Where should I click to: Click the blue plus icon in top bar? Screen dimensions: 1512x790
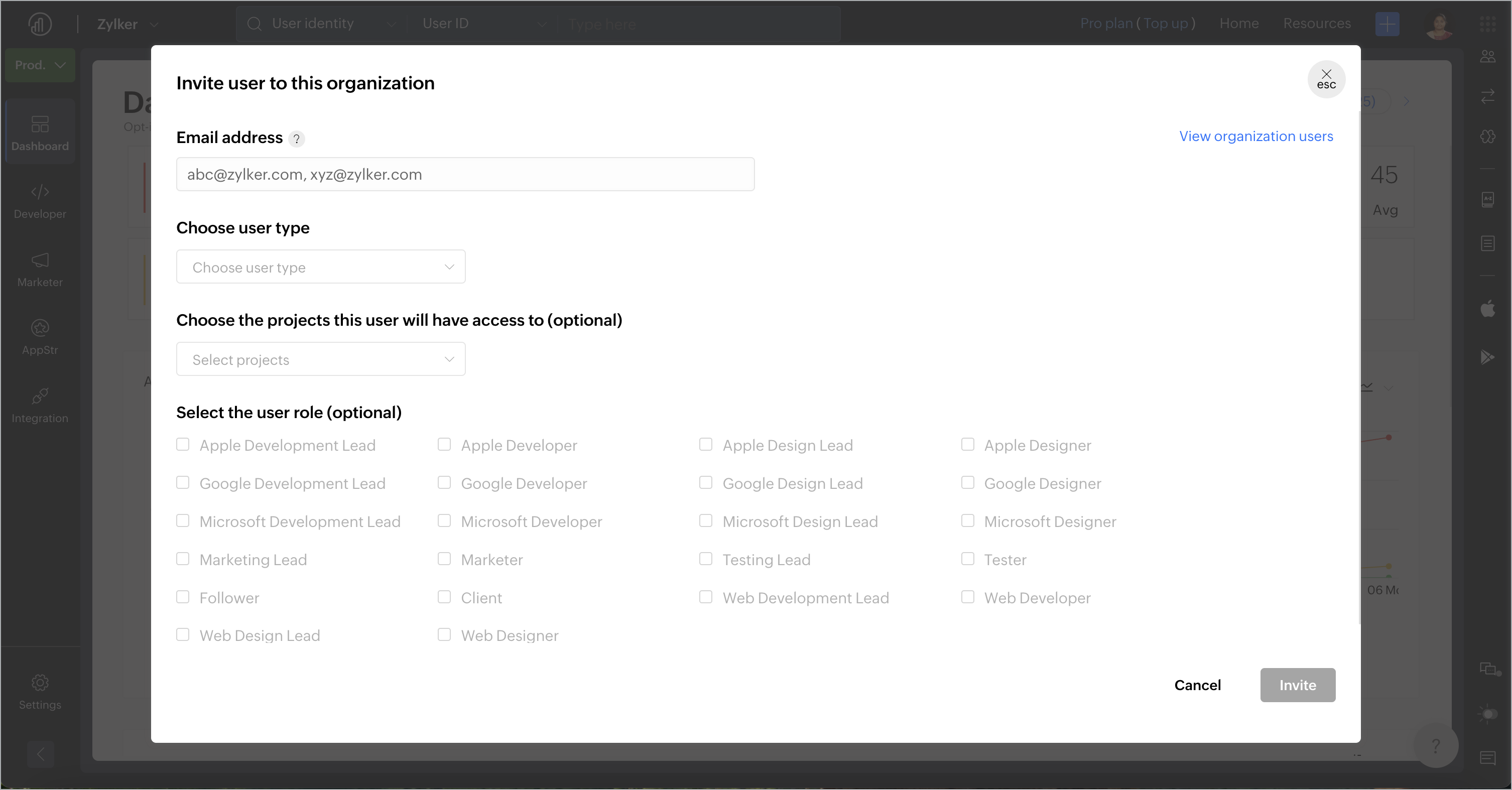point(1387,24)
